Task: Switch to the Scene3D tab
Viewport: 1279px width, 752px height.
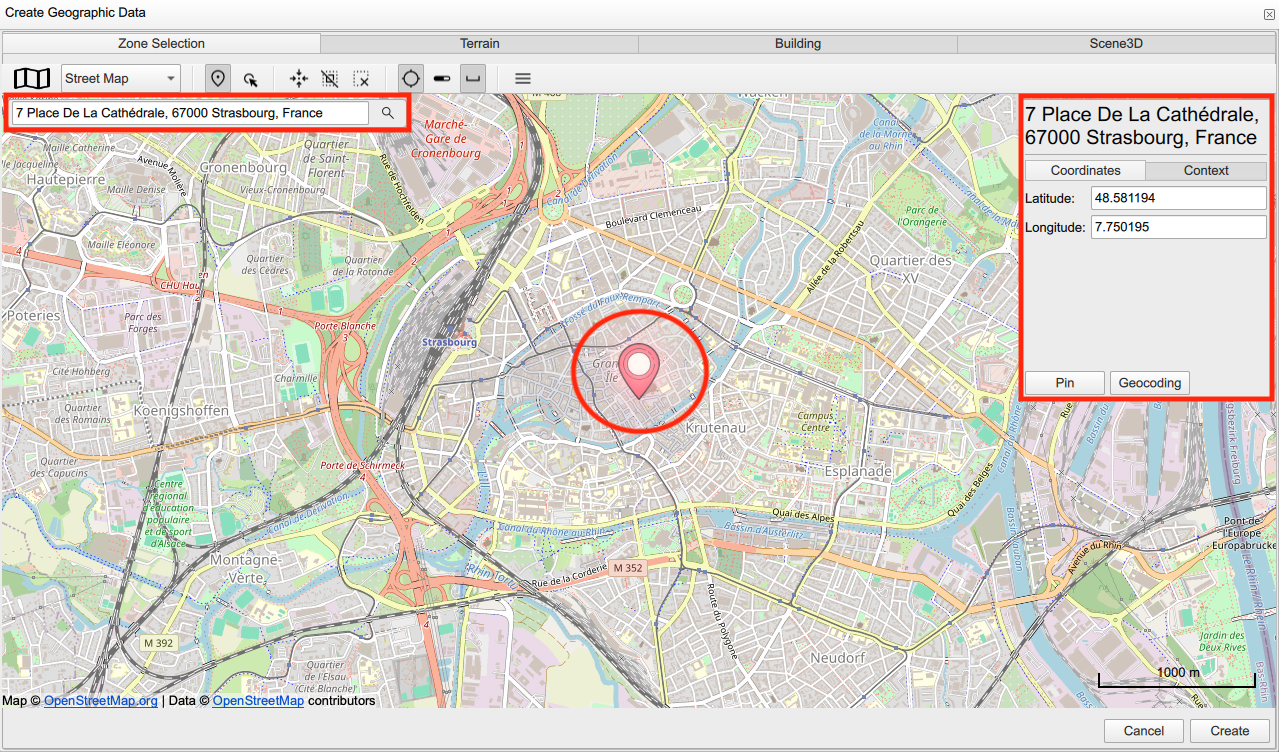Action: pos(1116,43)
